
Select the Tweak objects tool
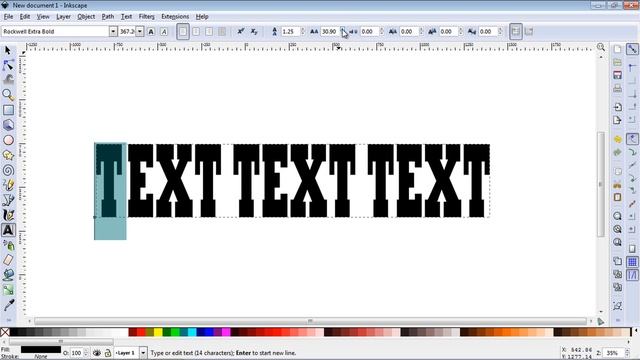point(8,80)
